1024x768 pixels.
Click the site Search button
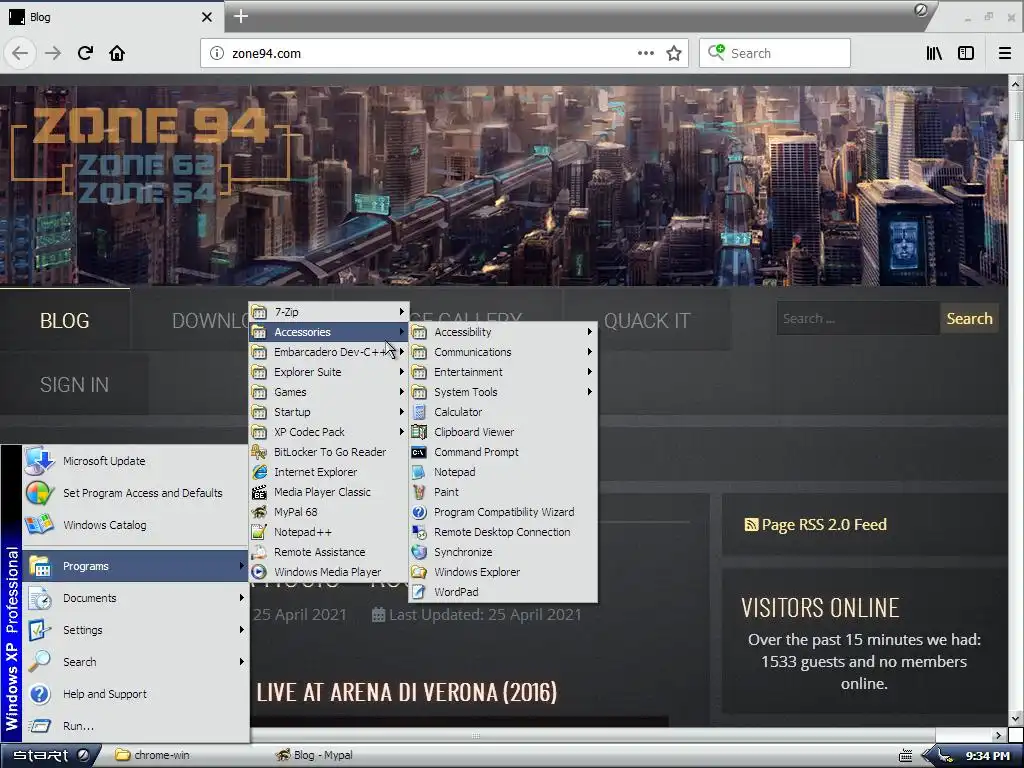(x=969, y=319)
